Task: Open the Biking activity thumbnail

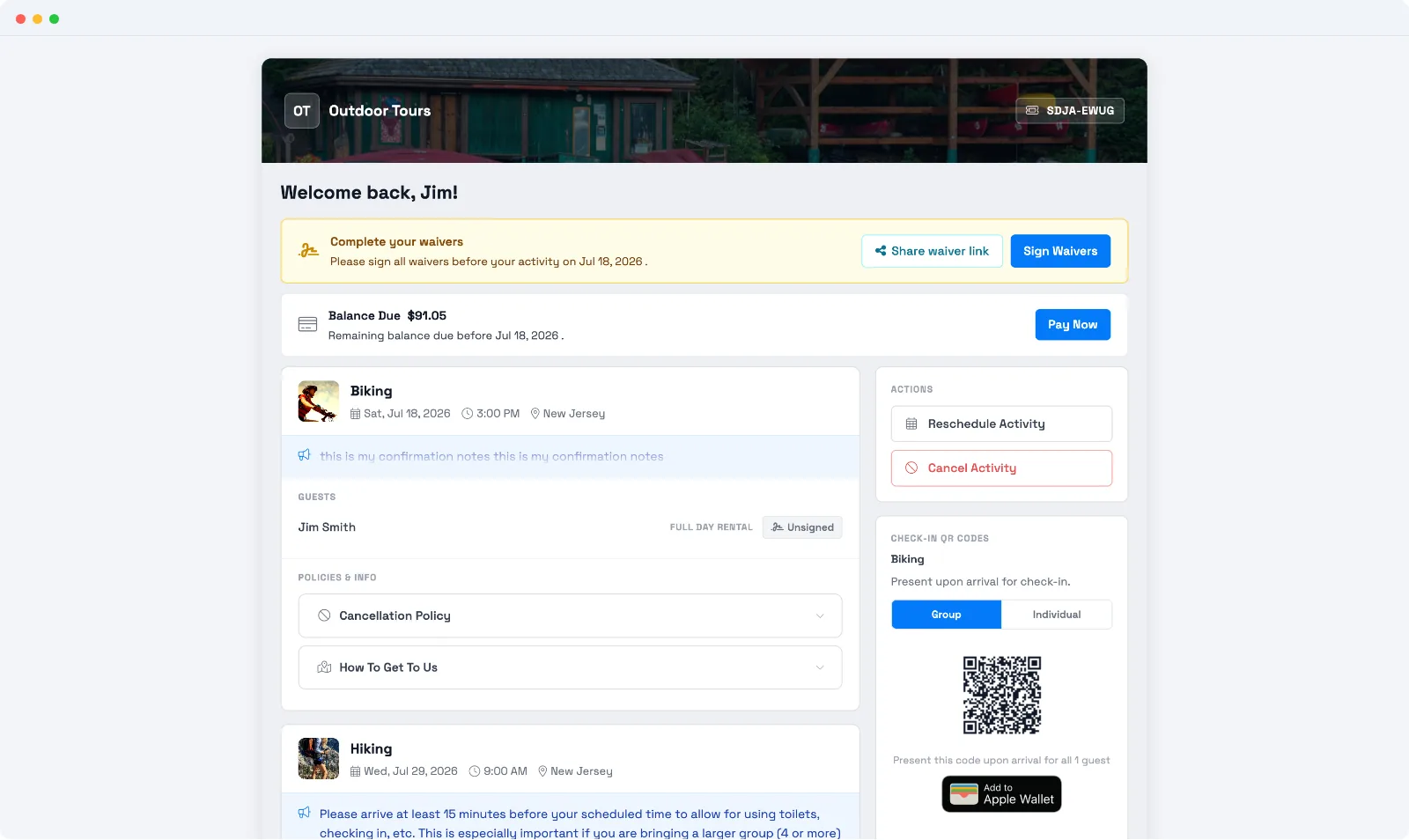Action: (x=319, y=402)
